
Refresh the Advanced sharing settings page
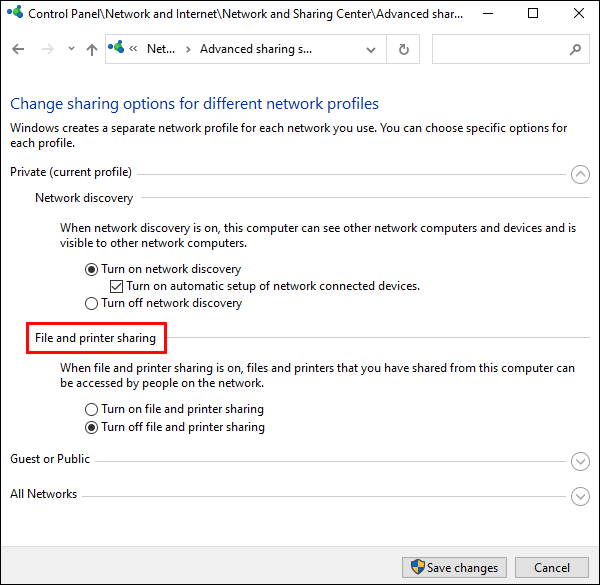pyautogui.click(x=403, y=49)
